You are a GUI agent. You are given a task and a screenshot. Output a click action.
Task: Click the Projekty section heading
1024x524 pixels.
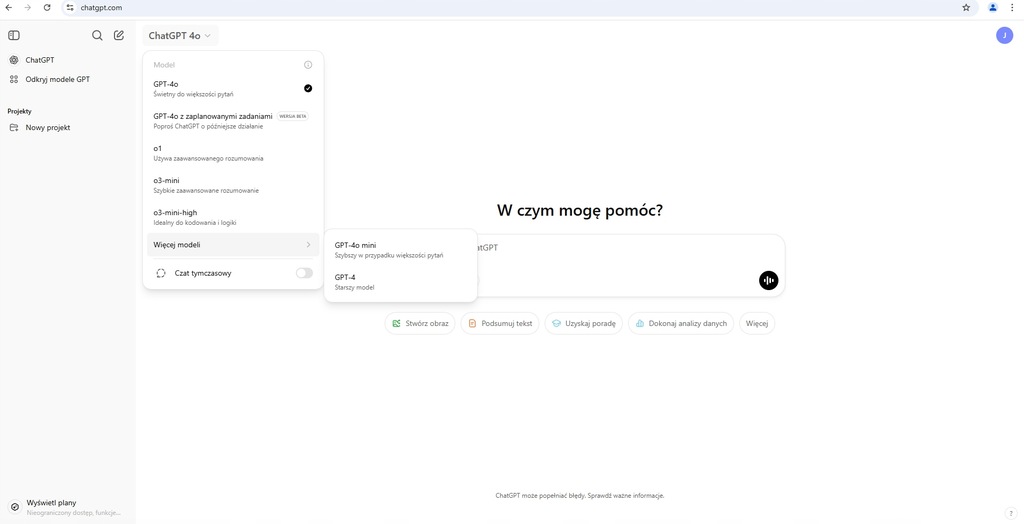click(x=20, y=111)
